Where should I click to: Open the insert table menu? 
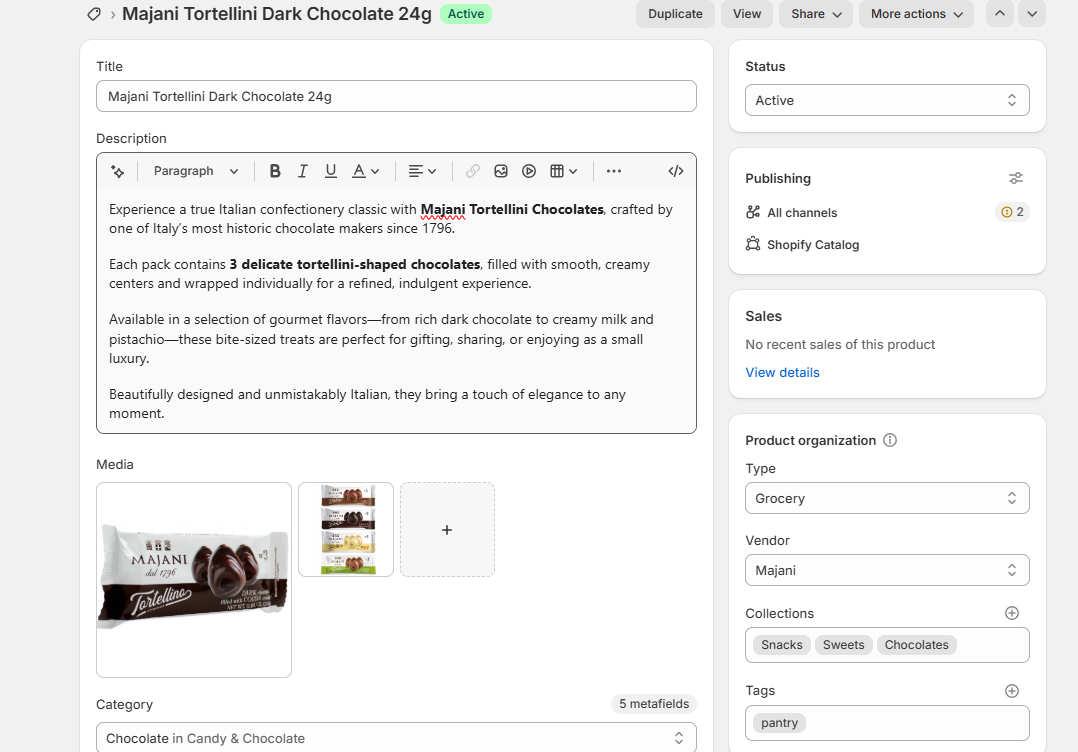click(x=563, y=171)
